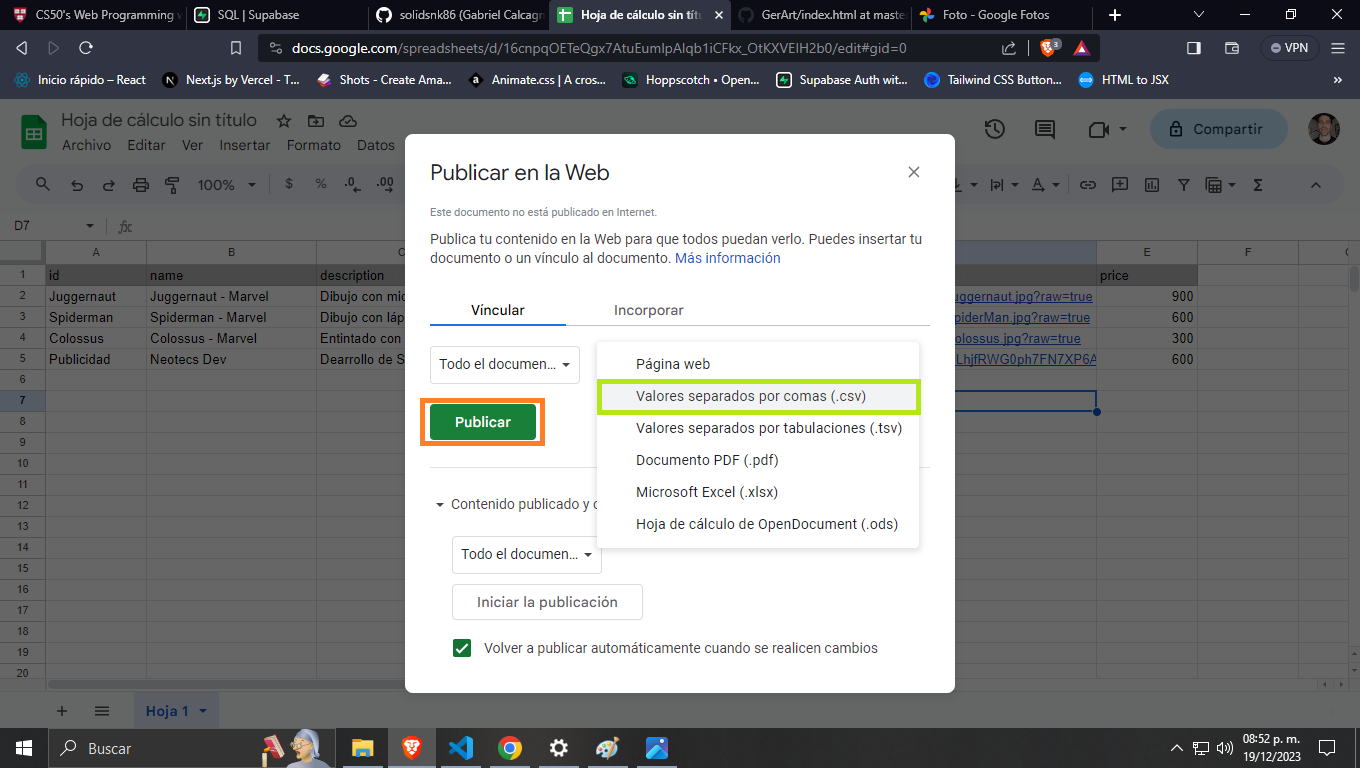The image size is (1360, 768).
Task: Click the Windows Start button
Action: pyautogui.click(x=23, y=748)
